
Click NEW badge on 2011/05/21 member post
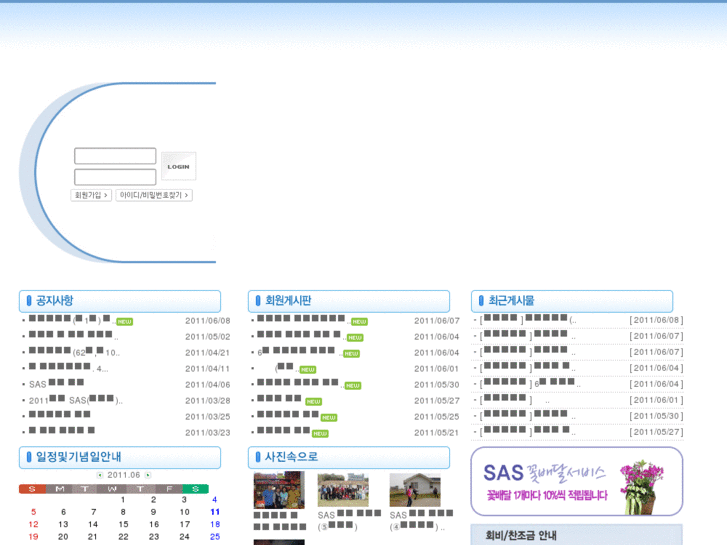pyautogui.click(x=320, y=434)
